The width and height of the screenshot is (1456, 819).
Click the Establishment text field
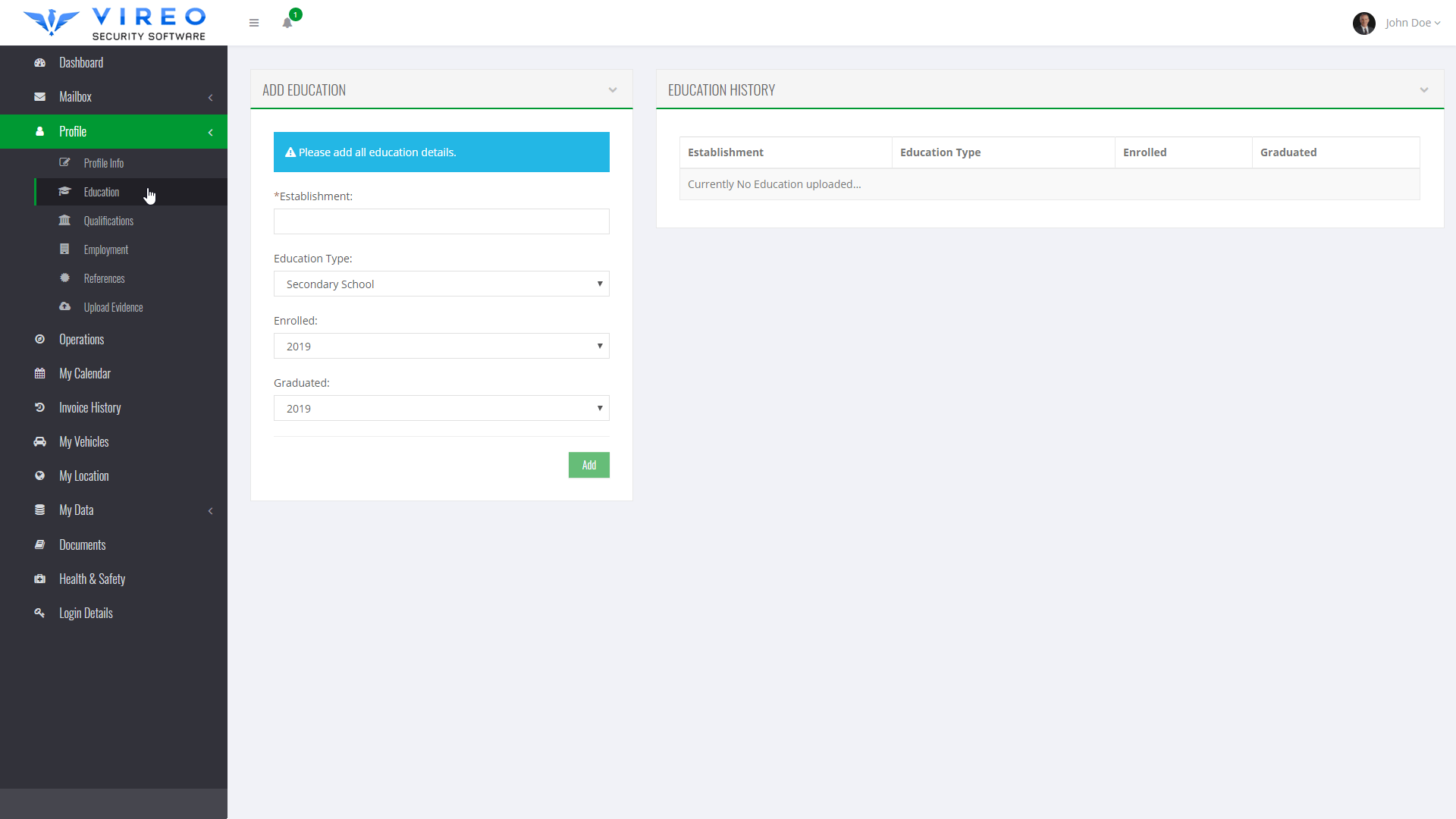click(441, 221)
